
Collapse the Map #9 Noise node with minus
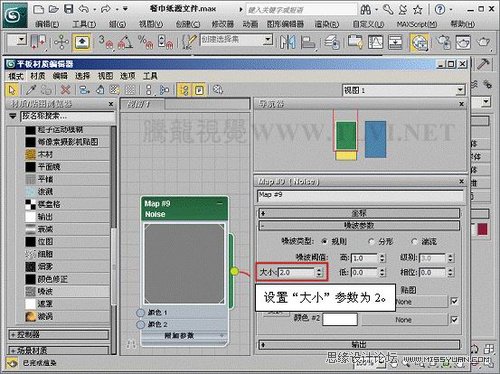[220, 203]
